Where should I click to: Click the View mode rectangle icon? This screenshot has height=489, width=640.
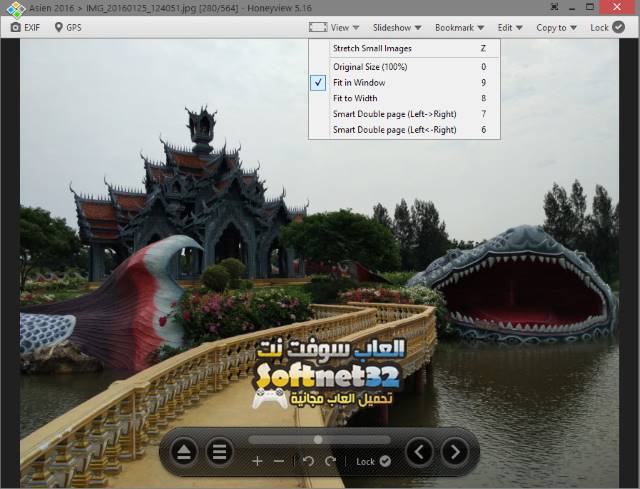pos(318,27)
